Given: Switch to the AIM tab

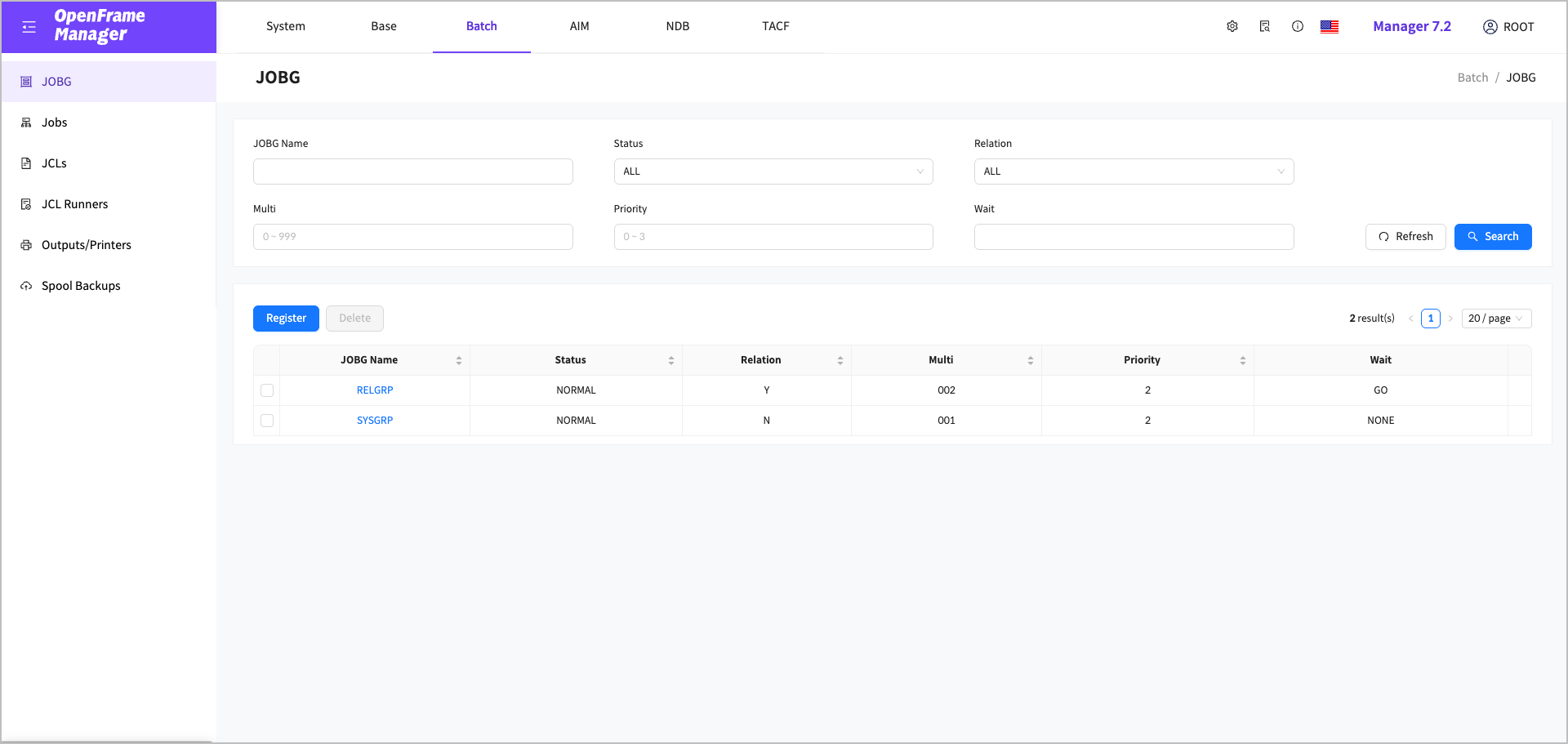Looking at the screenshot, I should tap(580, 26).
